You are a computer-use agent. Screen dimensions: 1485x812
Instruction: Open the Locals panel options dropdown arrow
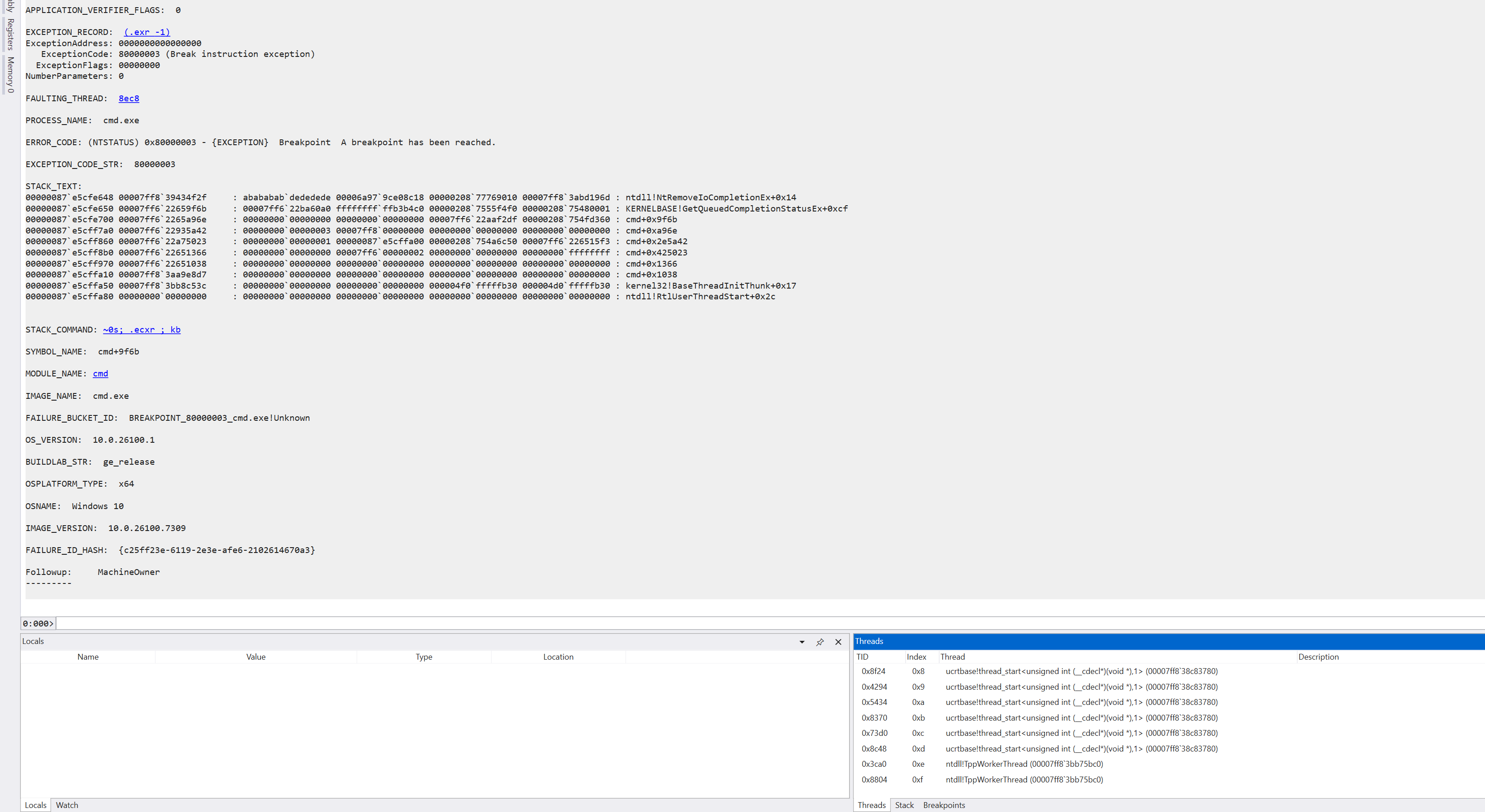(801, 642)
